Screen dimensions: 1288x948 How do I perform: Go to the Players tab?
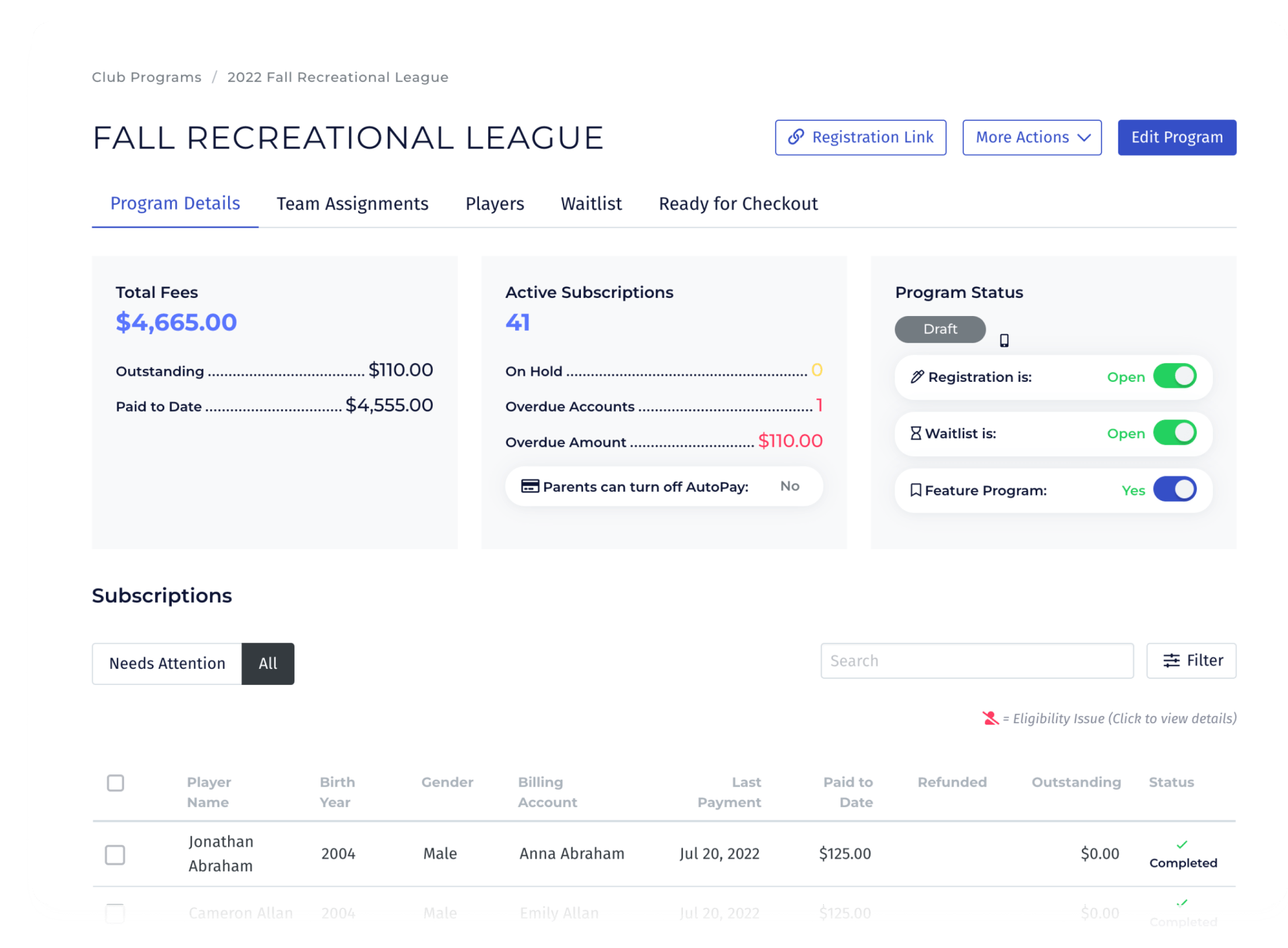[x=495, y=204]
